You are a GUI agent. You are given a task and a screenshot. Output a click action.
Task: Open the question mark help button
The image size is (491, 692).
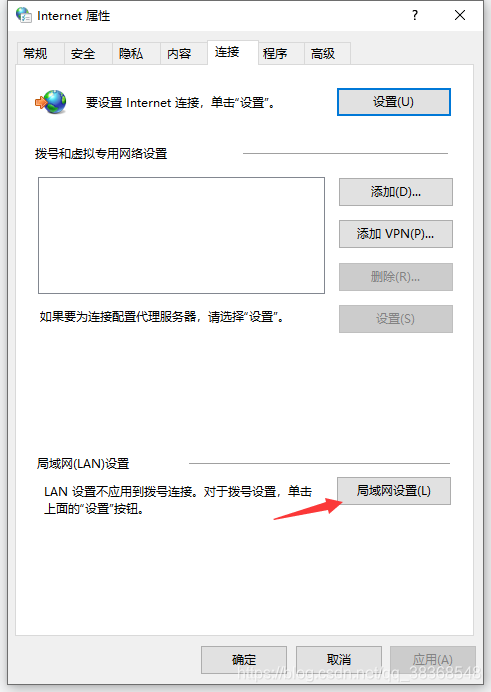[415, 15]
